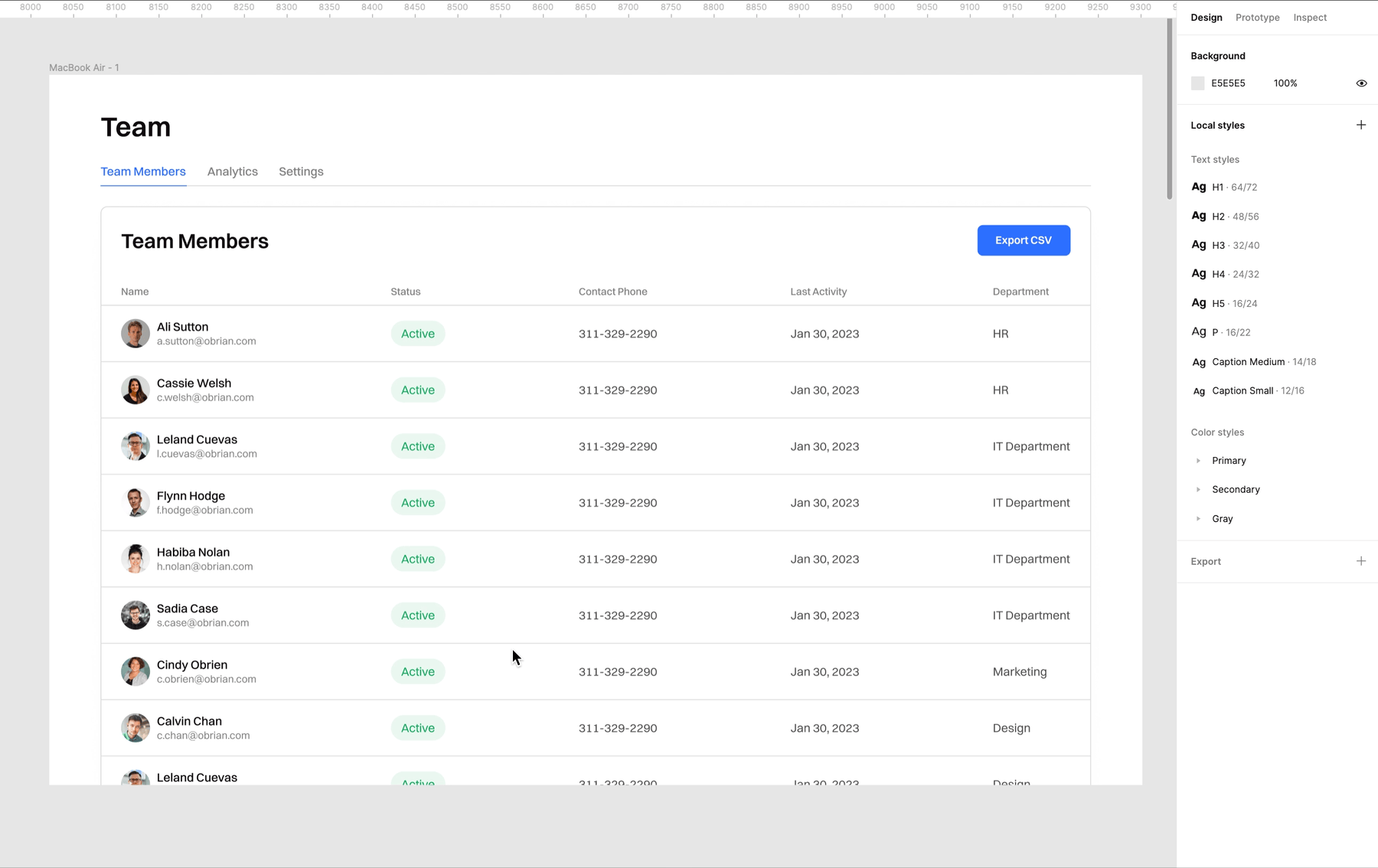Click the Contact Phone column header

(613, 292)
